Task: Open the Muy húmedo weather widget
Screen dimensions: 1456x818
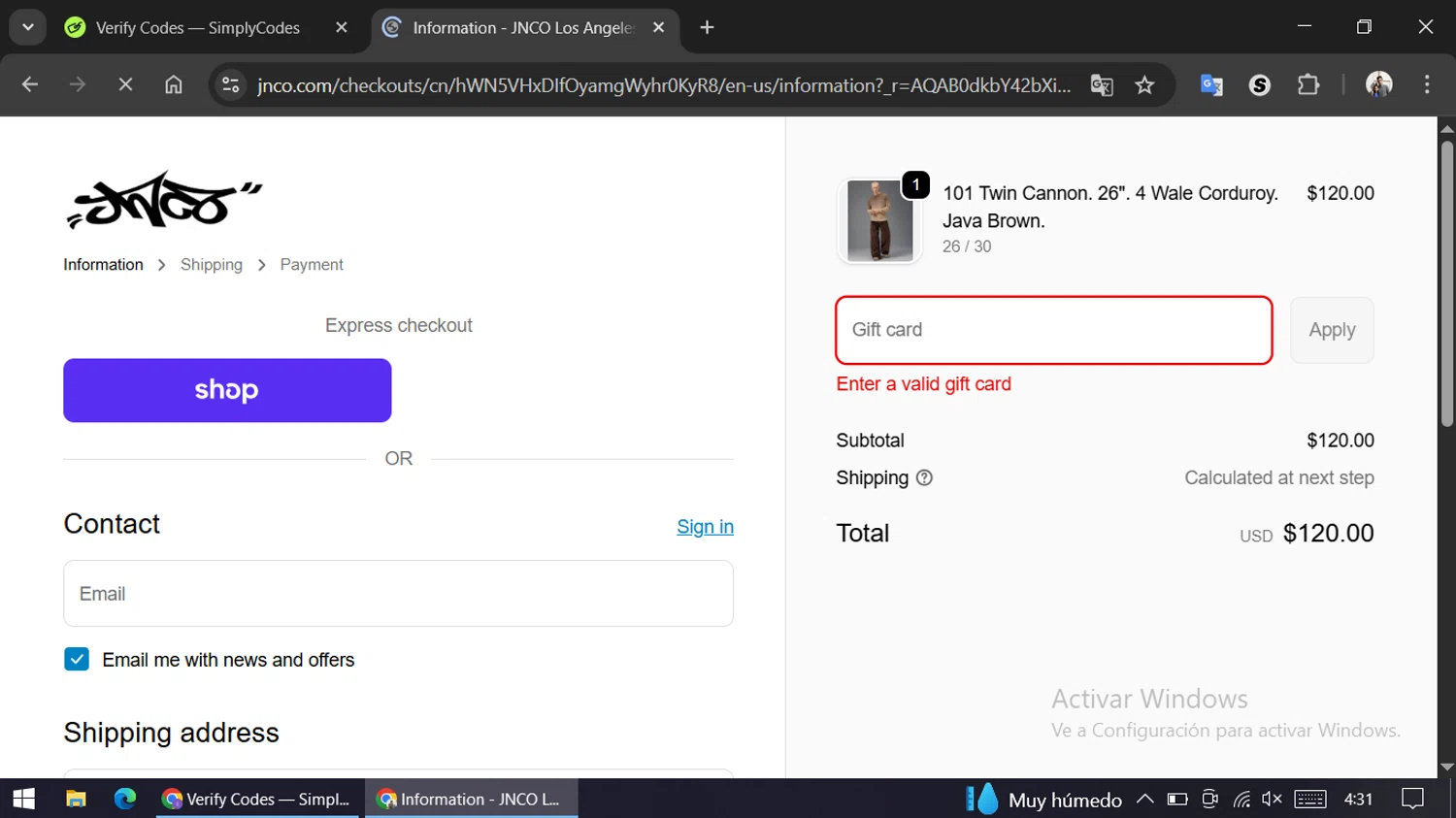Action: point(1044,800)
